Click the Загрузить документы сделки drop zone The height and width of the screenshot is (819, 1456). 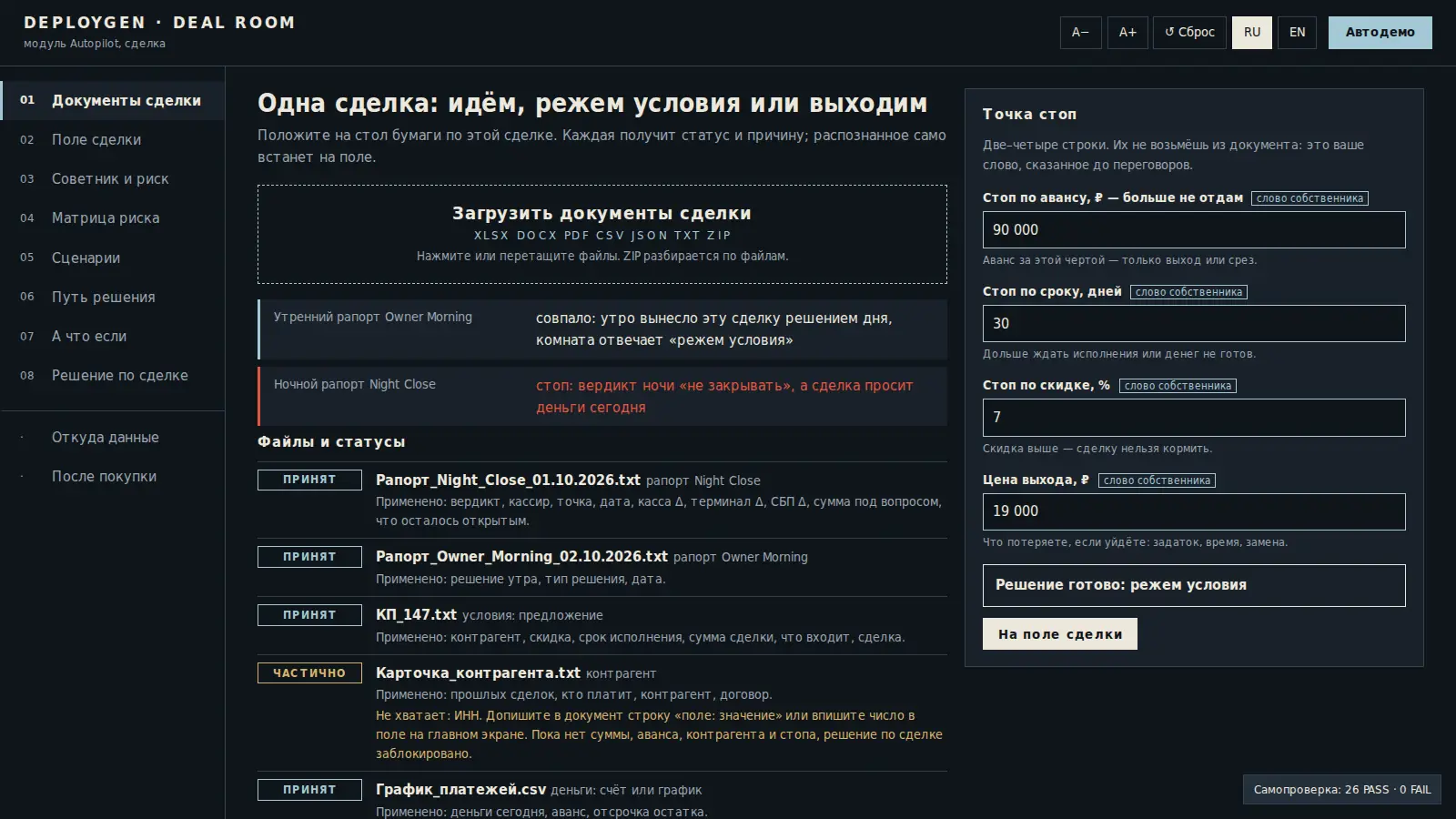602,234
